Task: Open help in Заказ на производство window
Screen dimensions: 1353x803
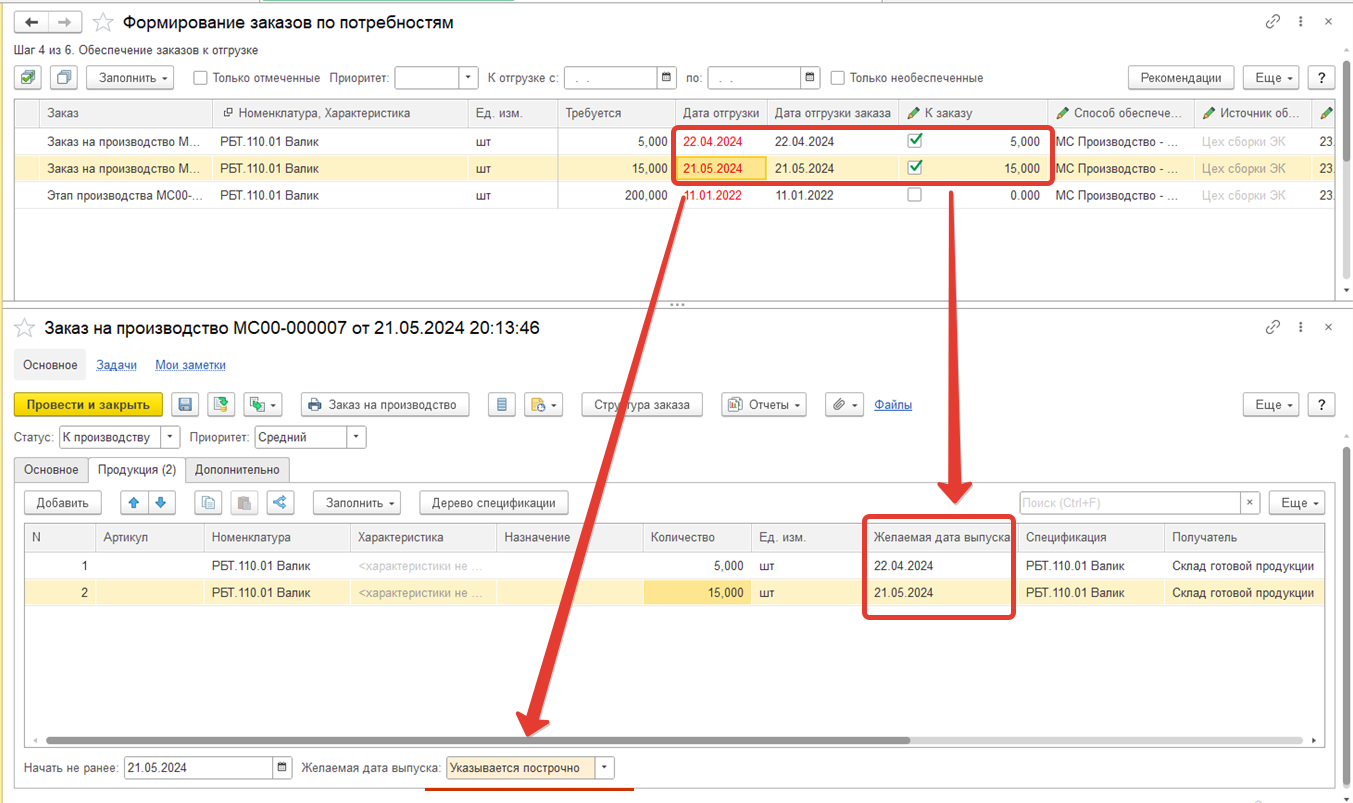Action: click(1322, 405)
